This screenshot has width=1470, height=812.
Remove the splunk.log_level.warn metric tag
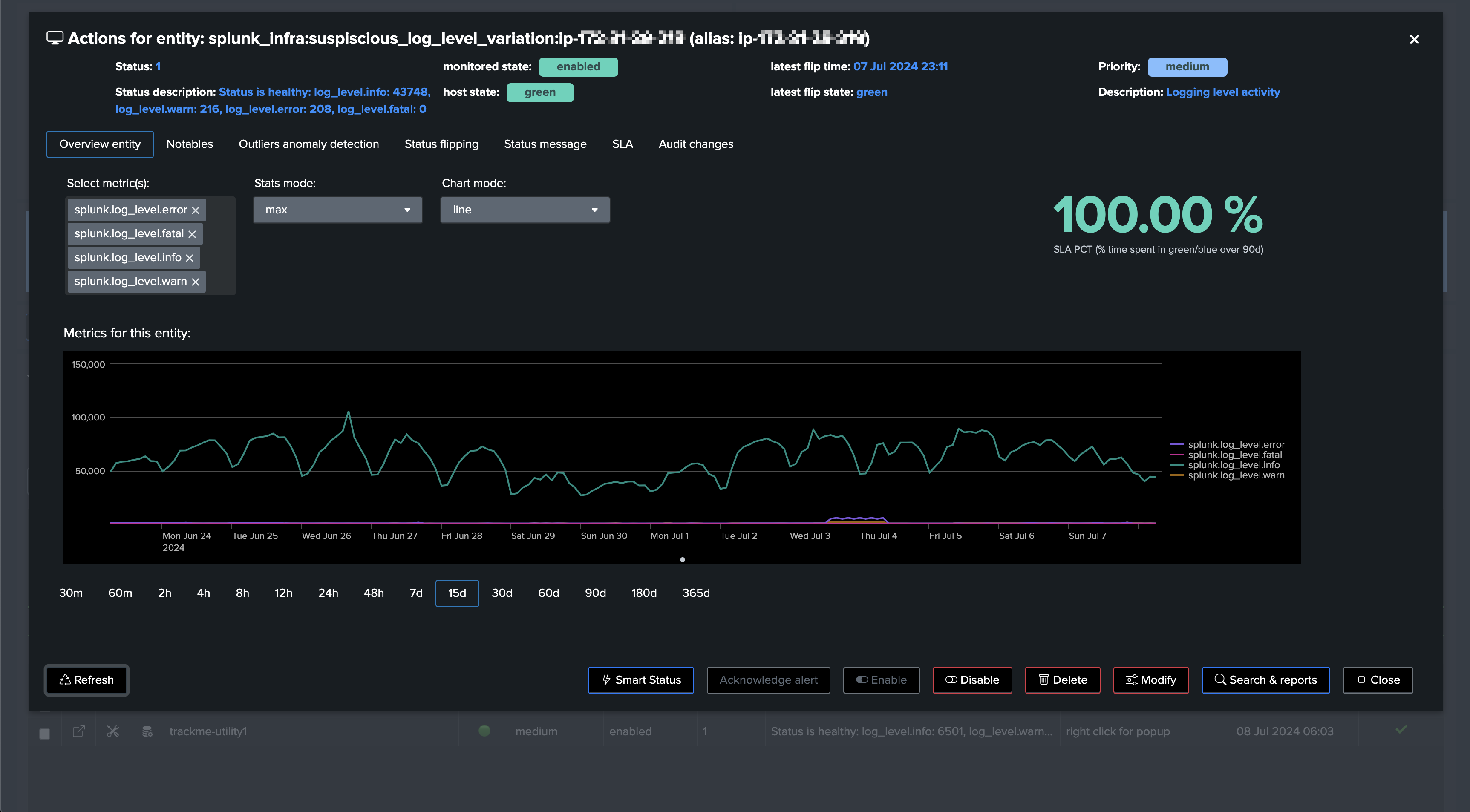(195, 282)
